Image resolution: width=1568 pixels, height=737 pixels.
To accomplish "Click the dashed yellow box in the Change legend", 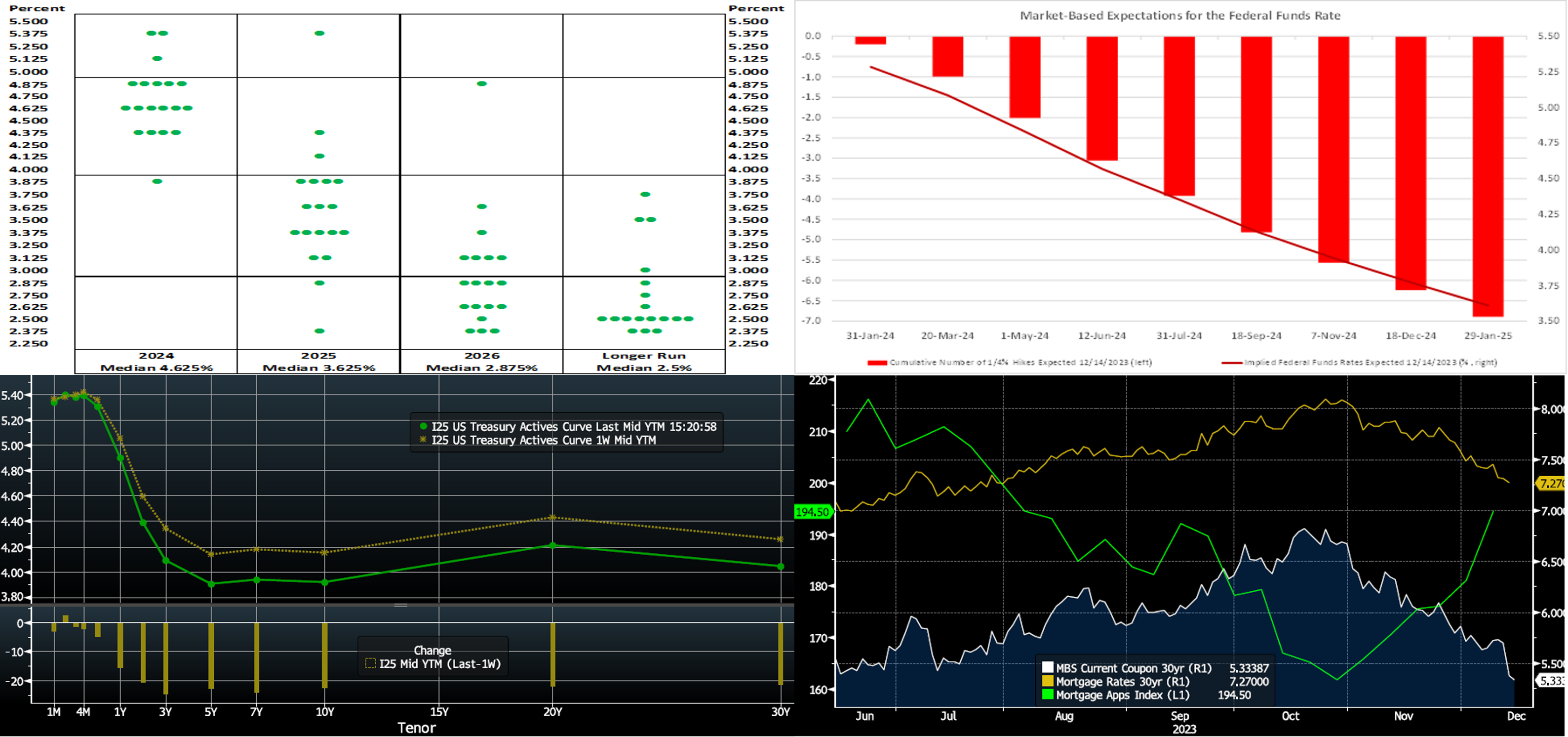I will (x=370, y=663).
